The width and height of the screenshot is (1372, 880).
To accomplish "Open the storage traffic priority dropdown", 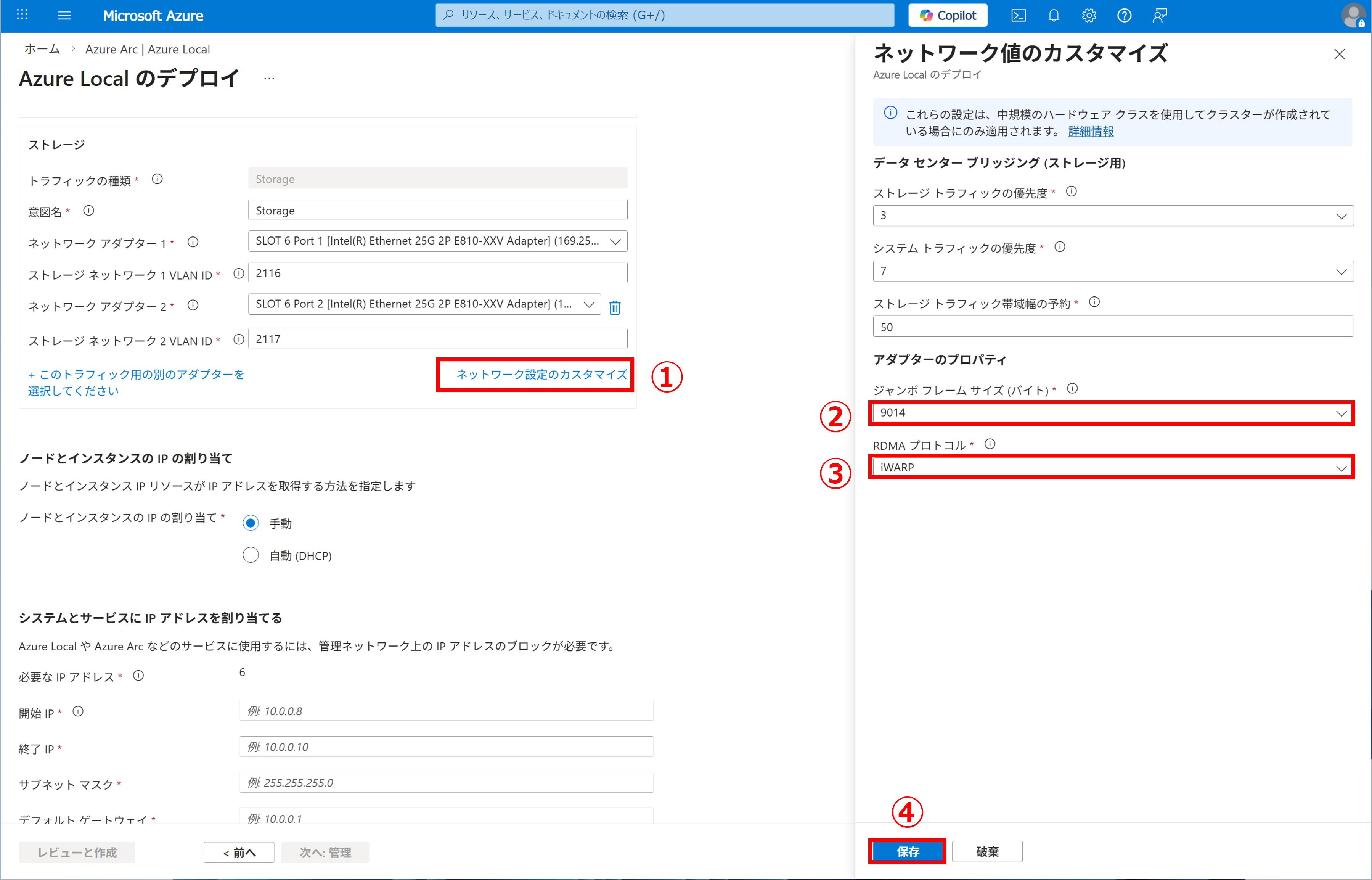I will pos(1112,216).
